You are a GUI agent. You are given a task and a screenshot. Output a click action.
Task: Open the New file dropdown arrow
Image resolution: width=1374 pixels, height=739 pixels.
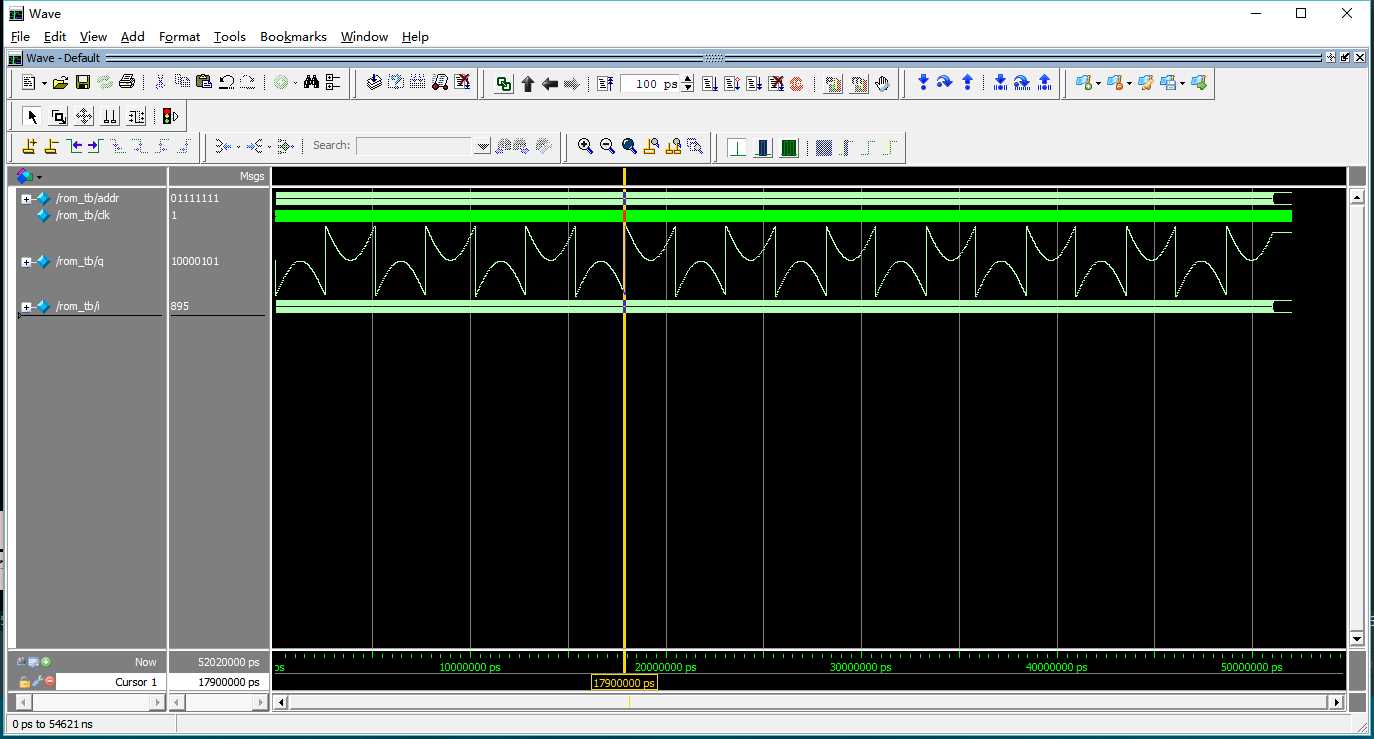tap(44, 83)
